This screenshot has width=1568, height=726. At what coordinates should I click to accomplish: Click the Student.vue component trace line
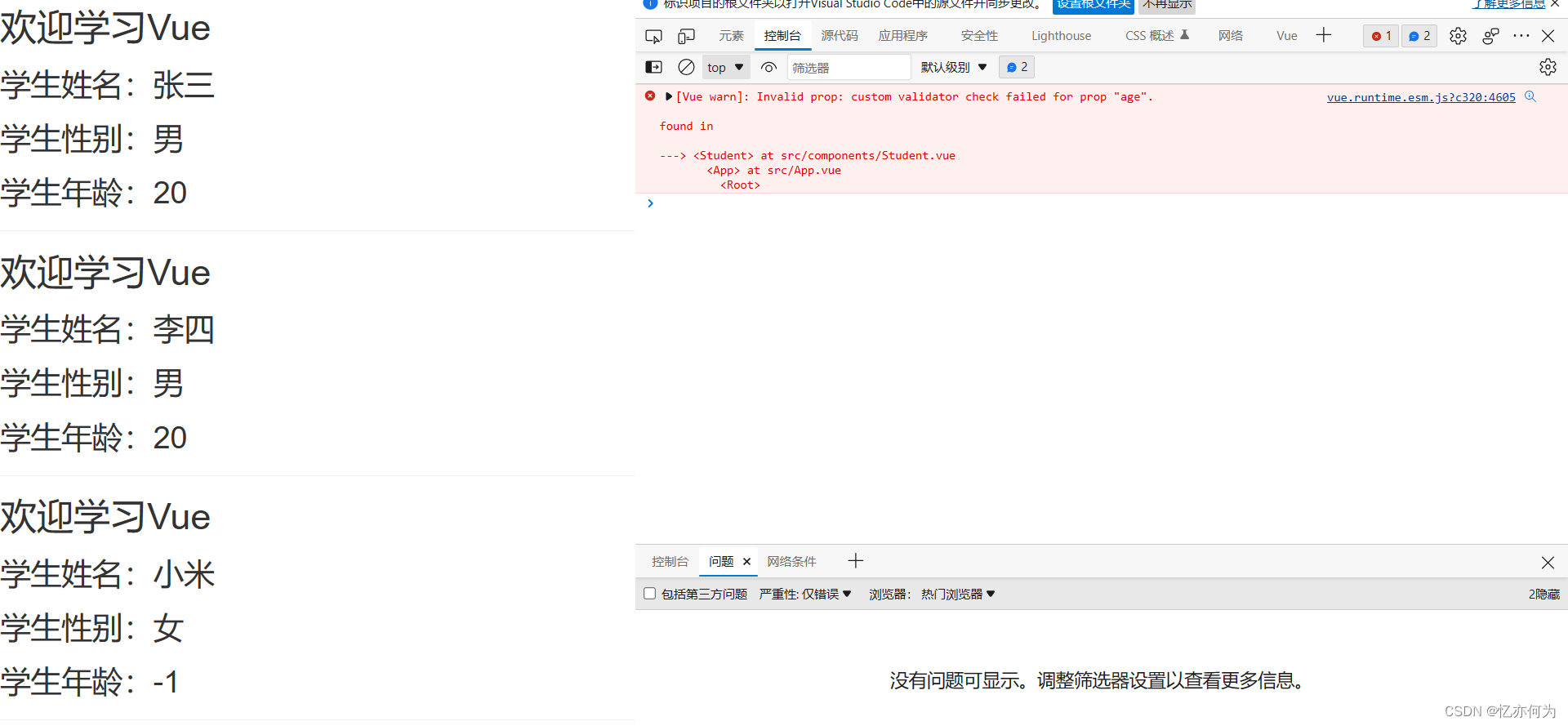click(x=807, y=155)
